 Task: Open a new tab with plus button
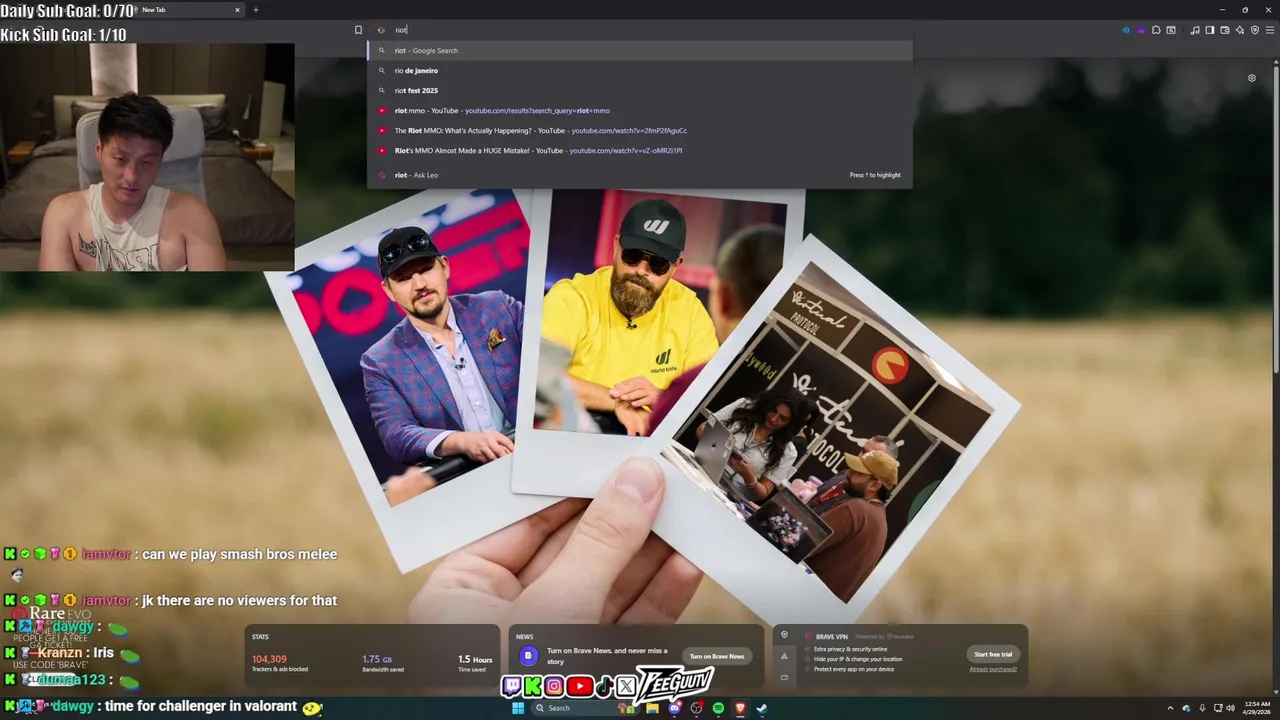point(255,10)
